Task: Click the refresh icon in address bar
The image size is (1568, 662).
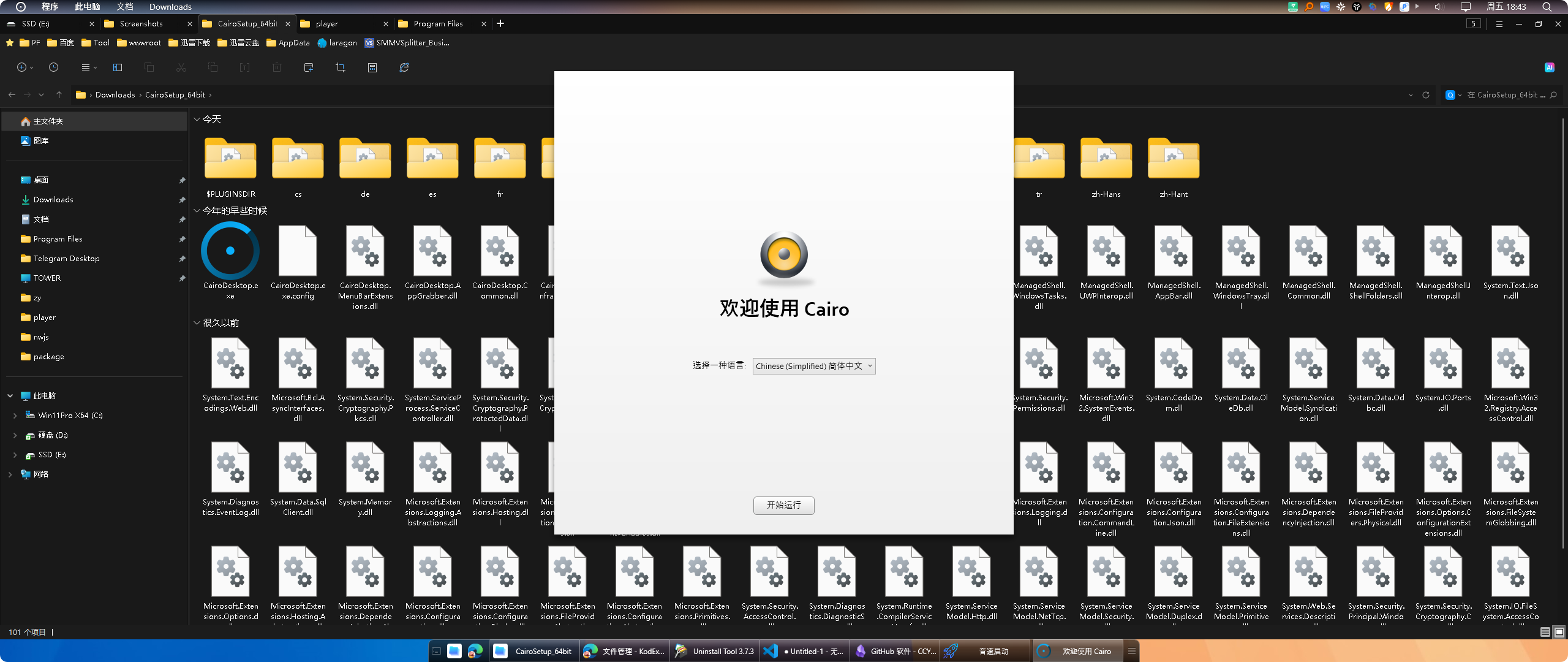Action: pyautogui.click(x=1426, y=95)
